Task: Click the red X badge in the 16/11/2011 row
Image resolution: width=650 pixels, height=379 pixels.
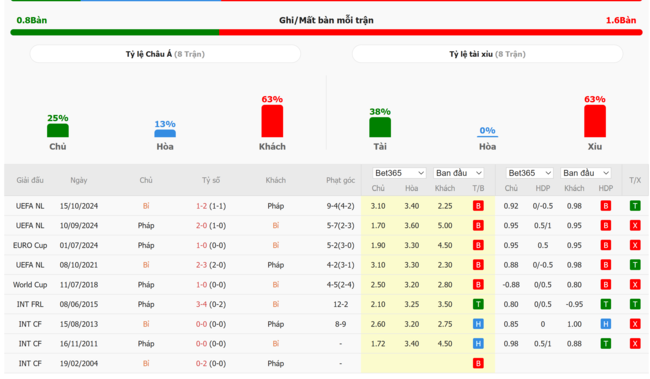Action: [x=635, y=343]
